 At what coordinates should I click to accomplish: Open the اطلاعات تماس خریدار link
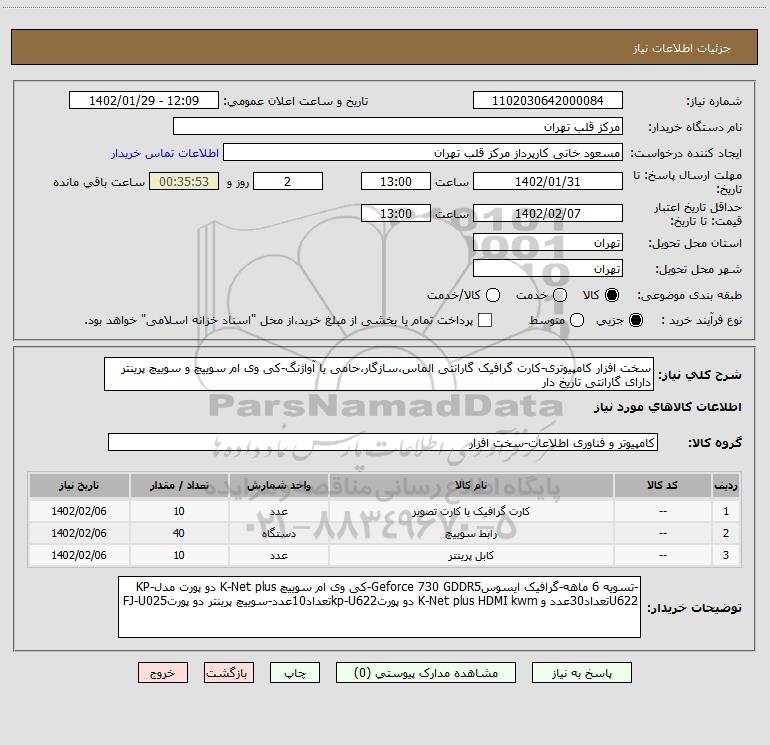(165, 153)
